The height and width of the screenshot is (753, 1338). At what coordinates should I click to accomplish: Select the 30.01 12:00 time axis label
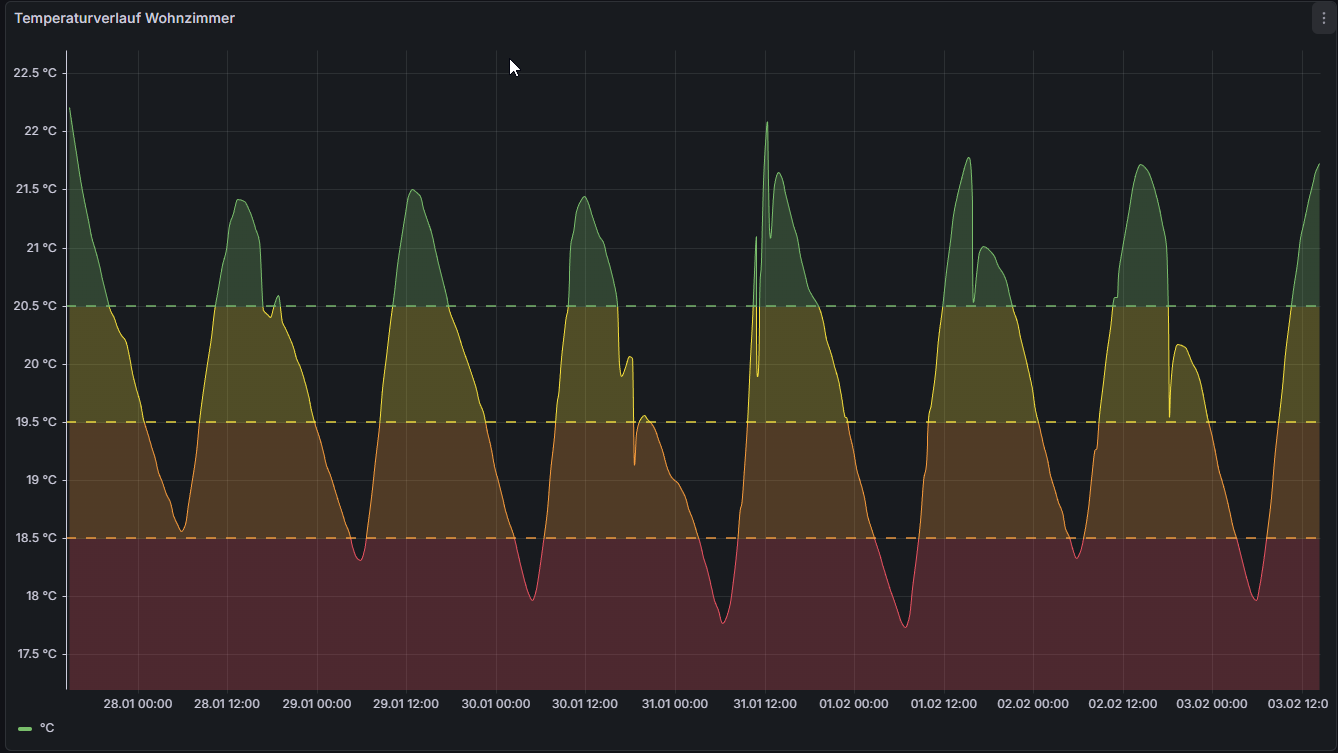[585, 704]
